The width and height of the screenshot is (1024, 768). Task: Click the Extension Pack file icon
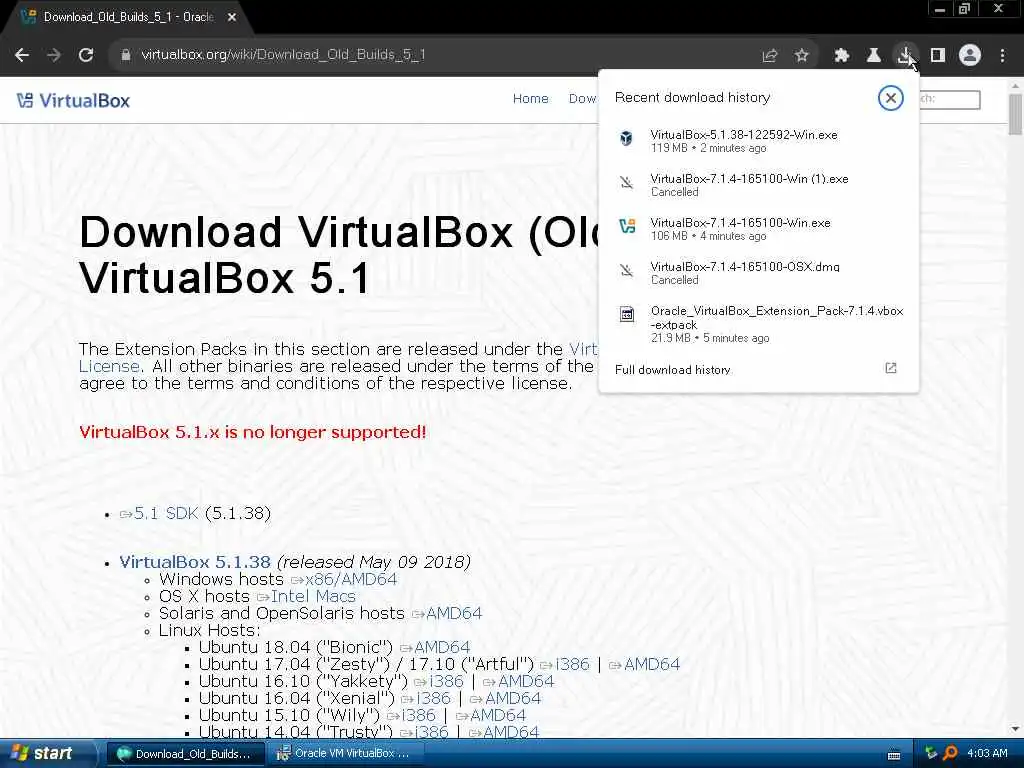[627, 314]
